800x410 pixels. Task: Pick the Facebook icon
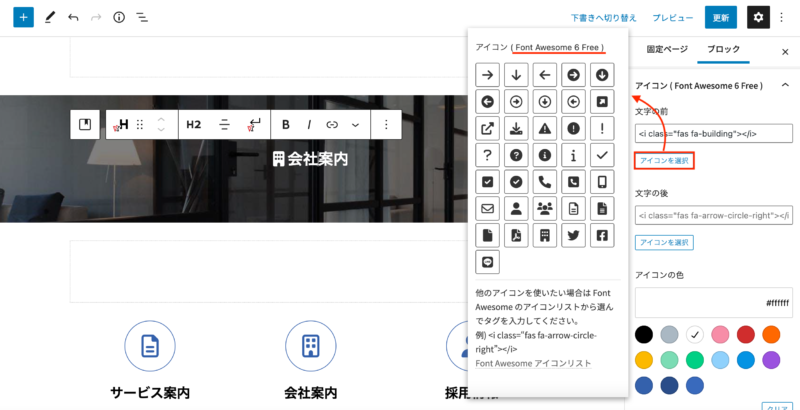(601, 236)
